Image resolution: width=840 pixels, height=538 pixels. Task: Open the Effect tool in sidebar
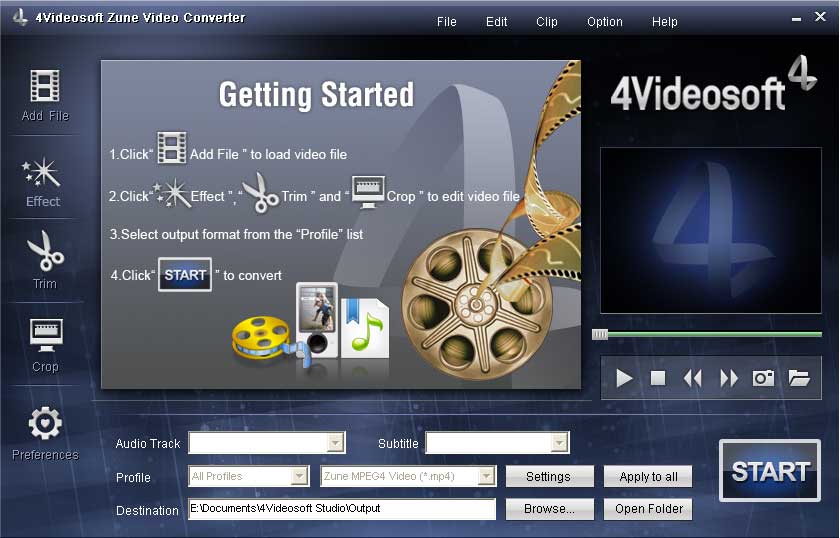pyautogui.click(x=43, y=173)
